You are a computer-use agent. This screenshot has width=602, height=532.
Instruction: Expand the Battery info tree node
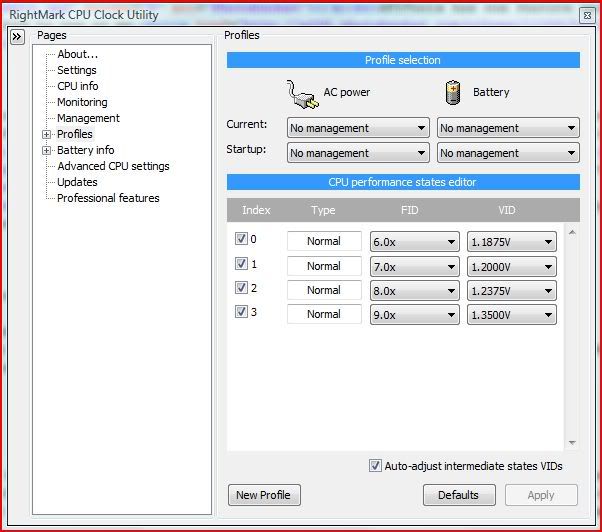[x=46, y=150]
